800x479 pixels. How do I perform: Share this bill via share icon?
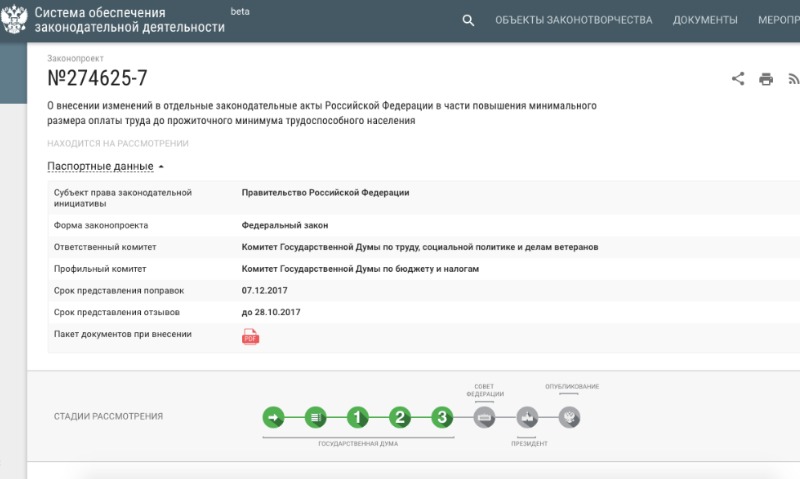(x=738, y=79)
